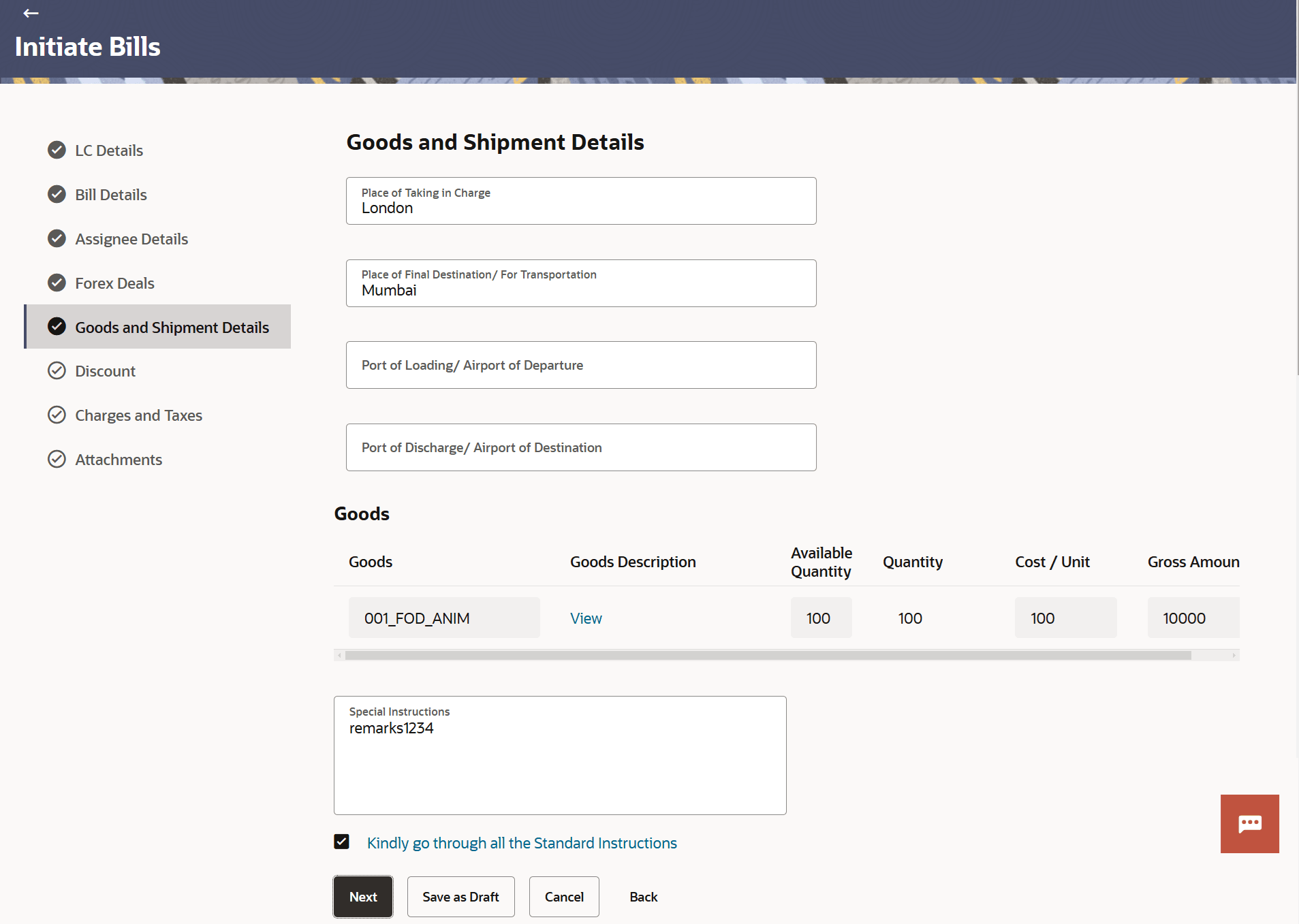This screenshot has height=924, width=1299.
Task: Click the Discount step circle icon
Action: [x=57, y=370]
